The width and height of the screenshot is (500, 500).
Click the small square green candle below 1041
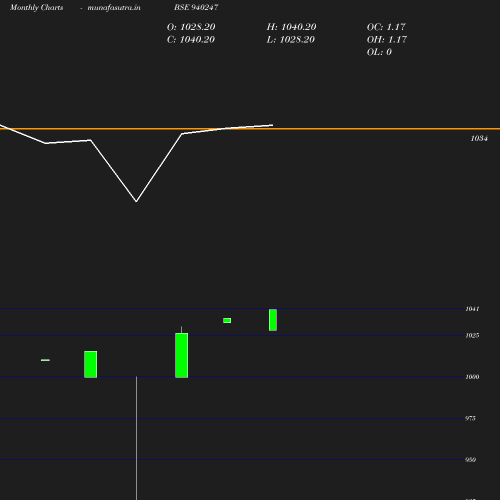click(x=227, y=320)
